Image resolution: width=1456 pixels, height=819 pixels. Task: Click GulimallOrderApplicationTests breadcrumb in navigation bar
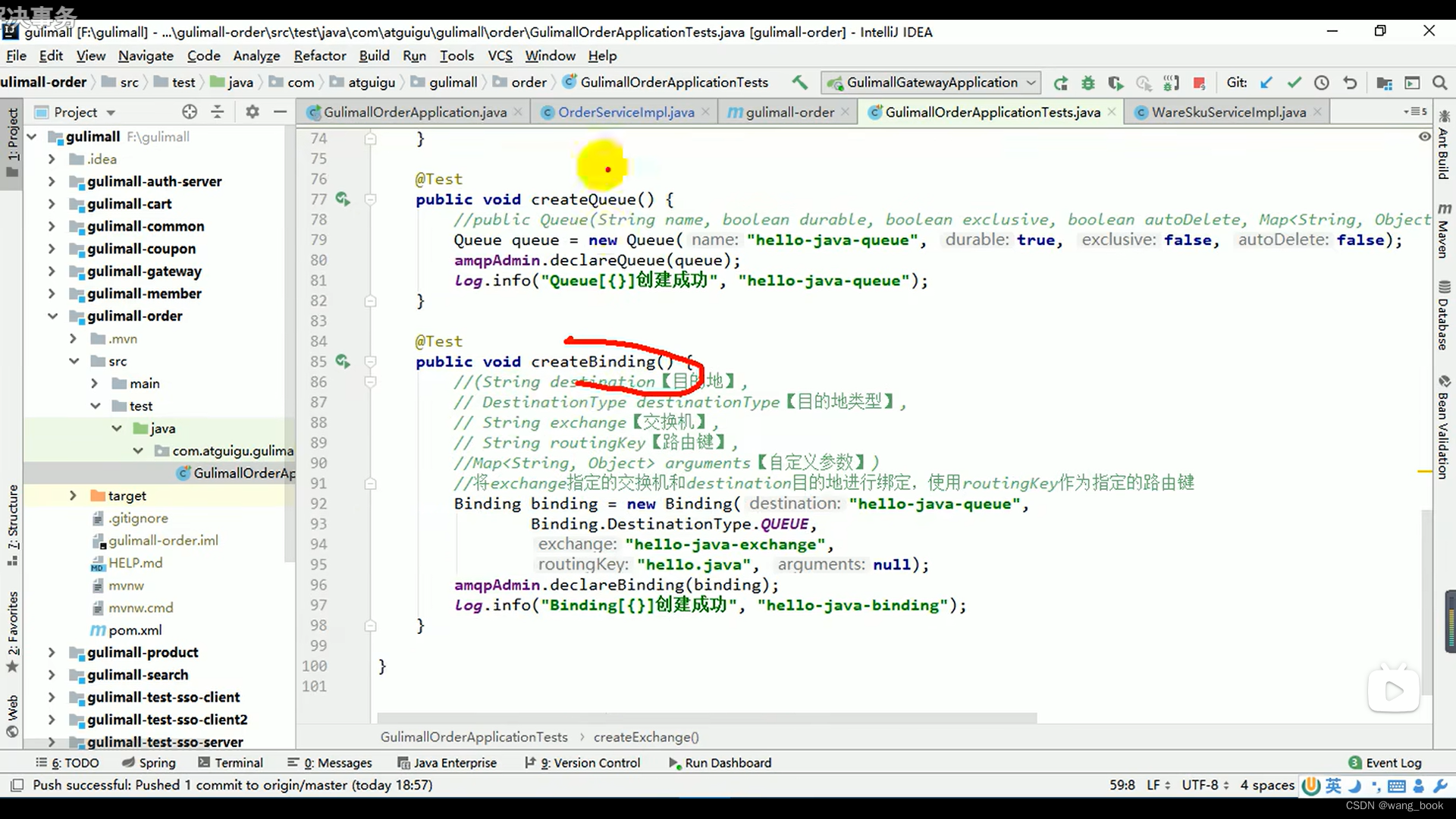tap(666, 83)
